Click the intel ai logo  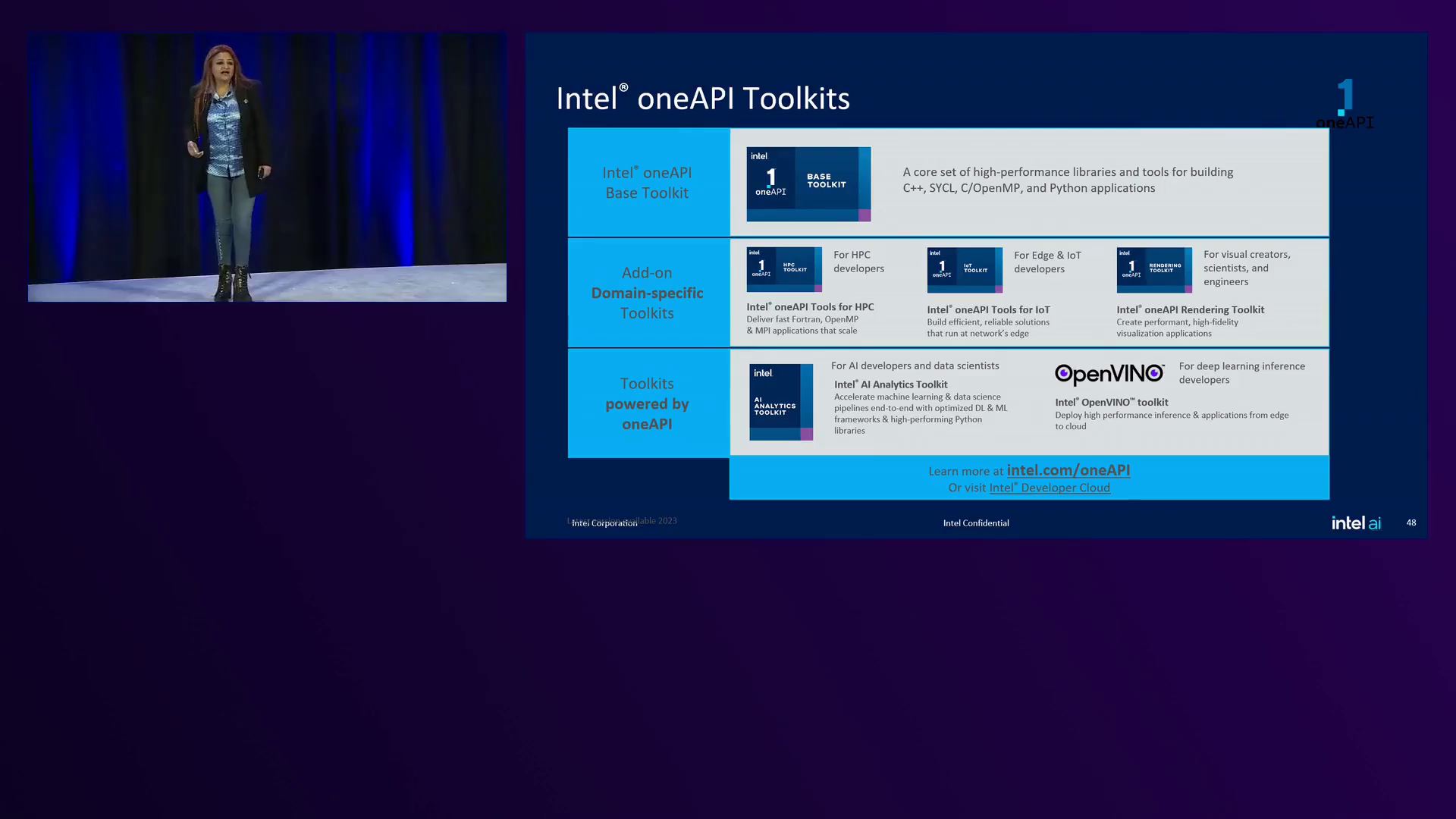click(1356, 522)
